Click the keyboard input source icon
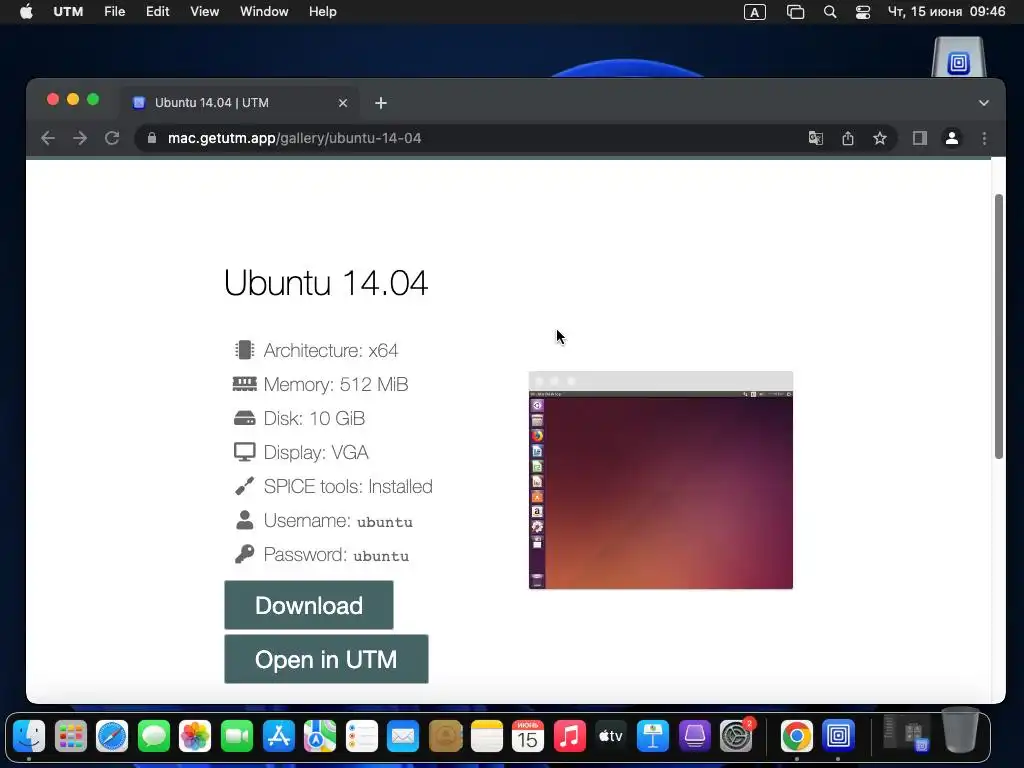 pos(755,12)
